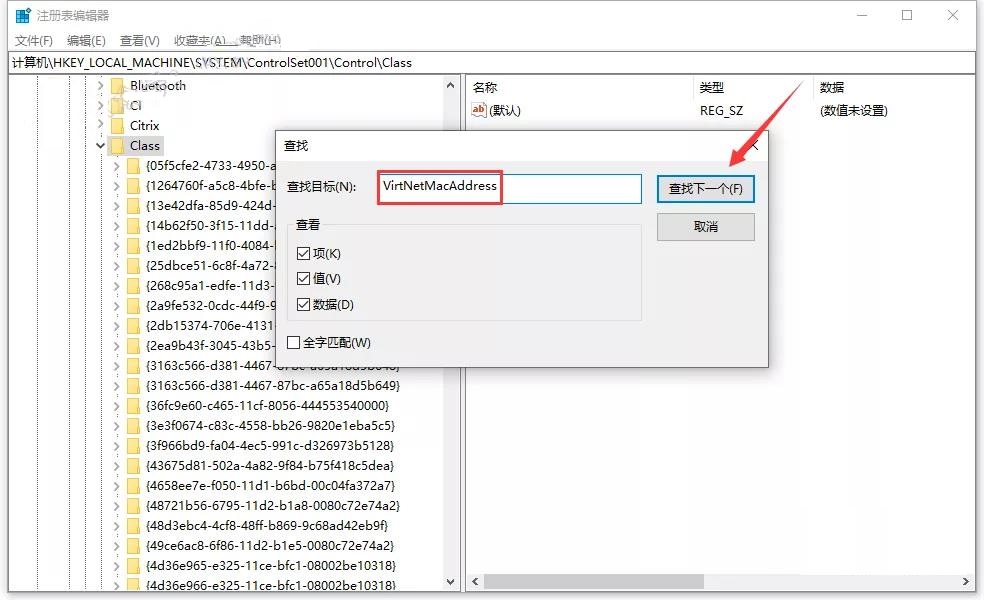Click folder icon of {48721b56-6795-11d2-b1a8-0080c72e74a2}
This screenshot has width=984, height=600.
coord(133,506)
